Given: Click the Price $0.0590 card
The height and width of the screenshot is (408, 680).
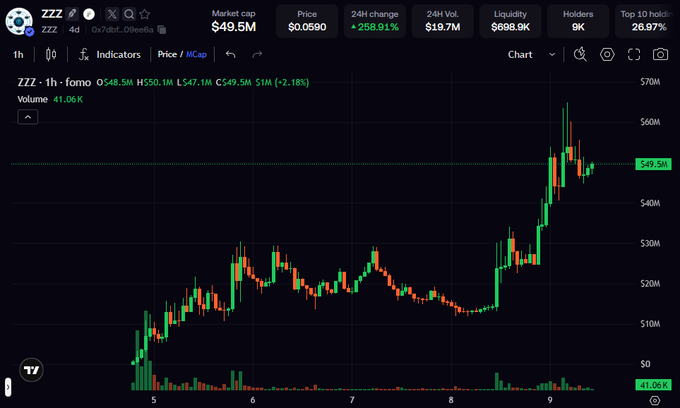Looking at the screenshot, I should 307,21.
